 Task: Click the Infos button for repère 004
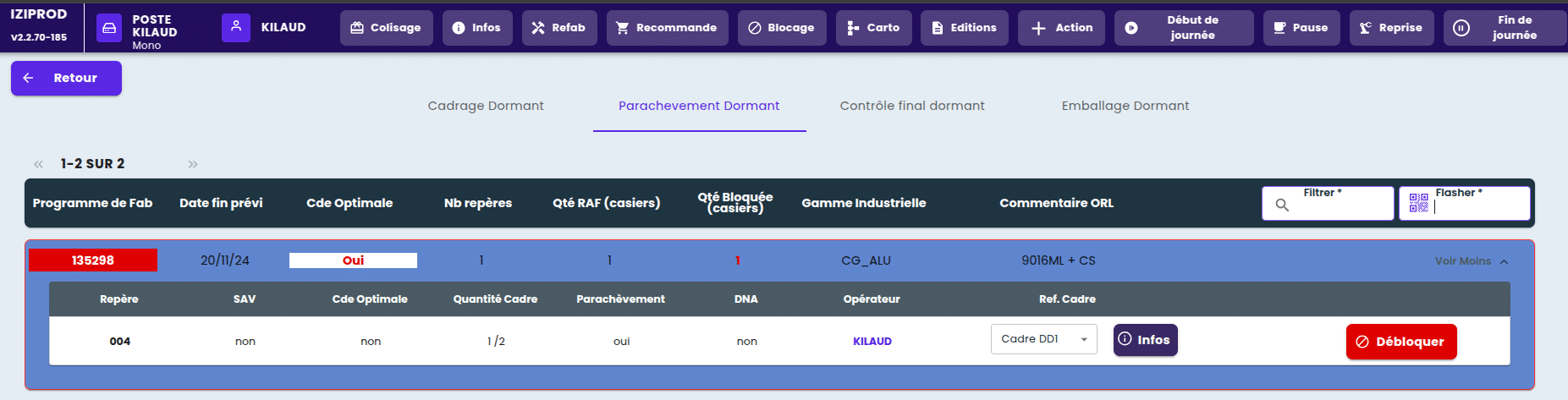click(1145, 340)
